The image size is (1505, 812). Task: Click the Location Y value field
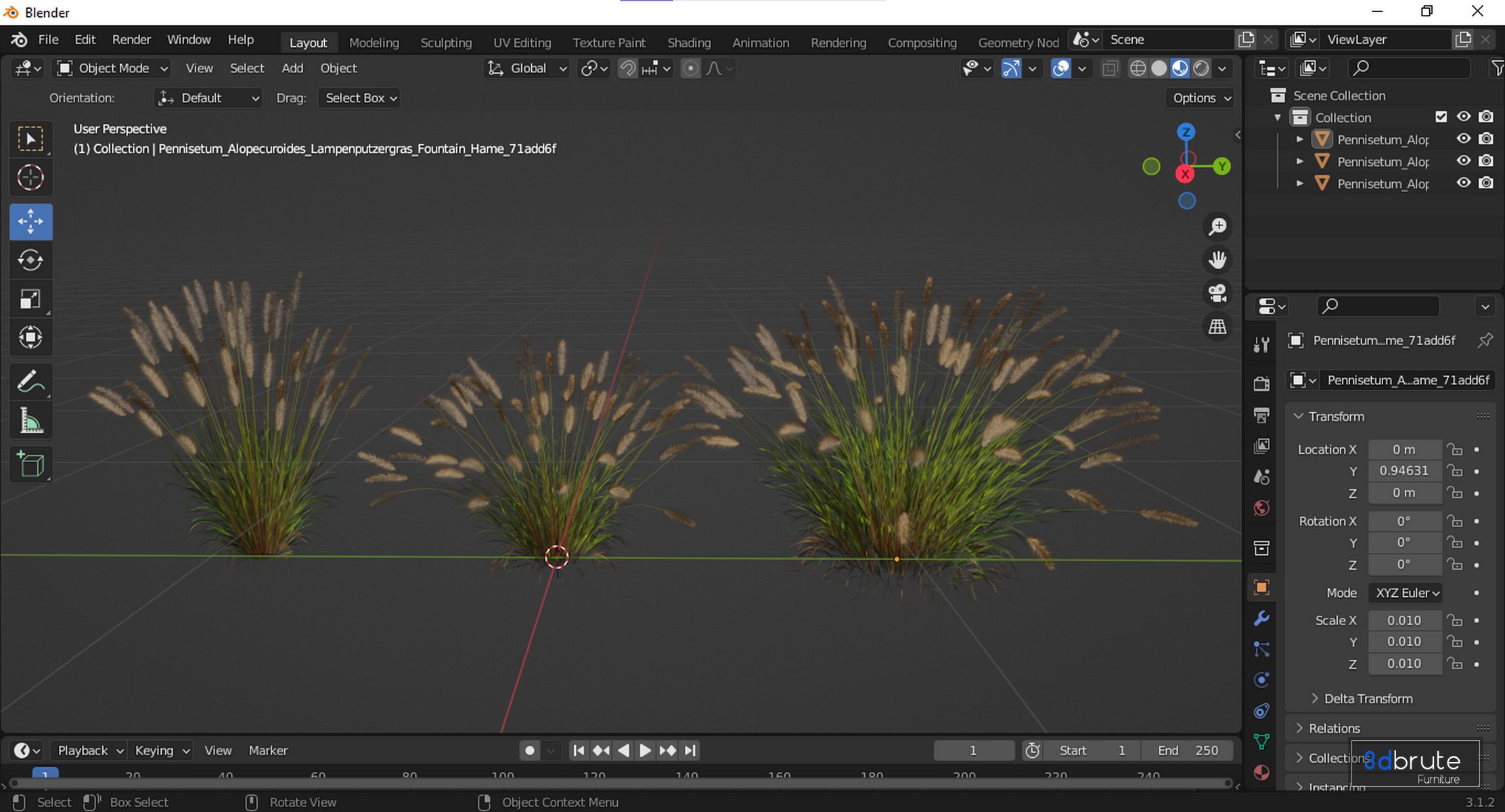(x=1403, y=471)
